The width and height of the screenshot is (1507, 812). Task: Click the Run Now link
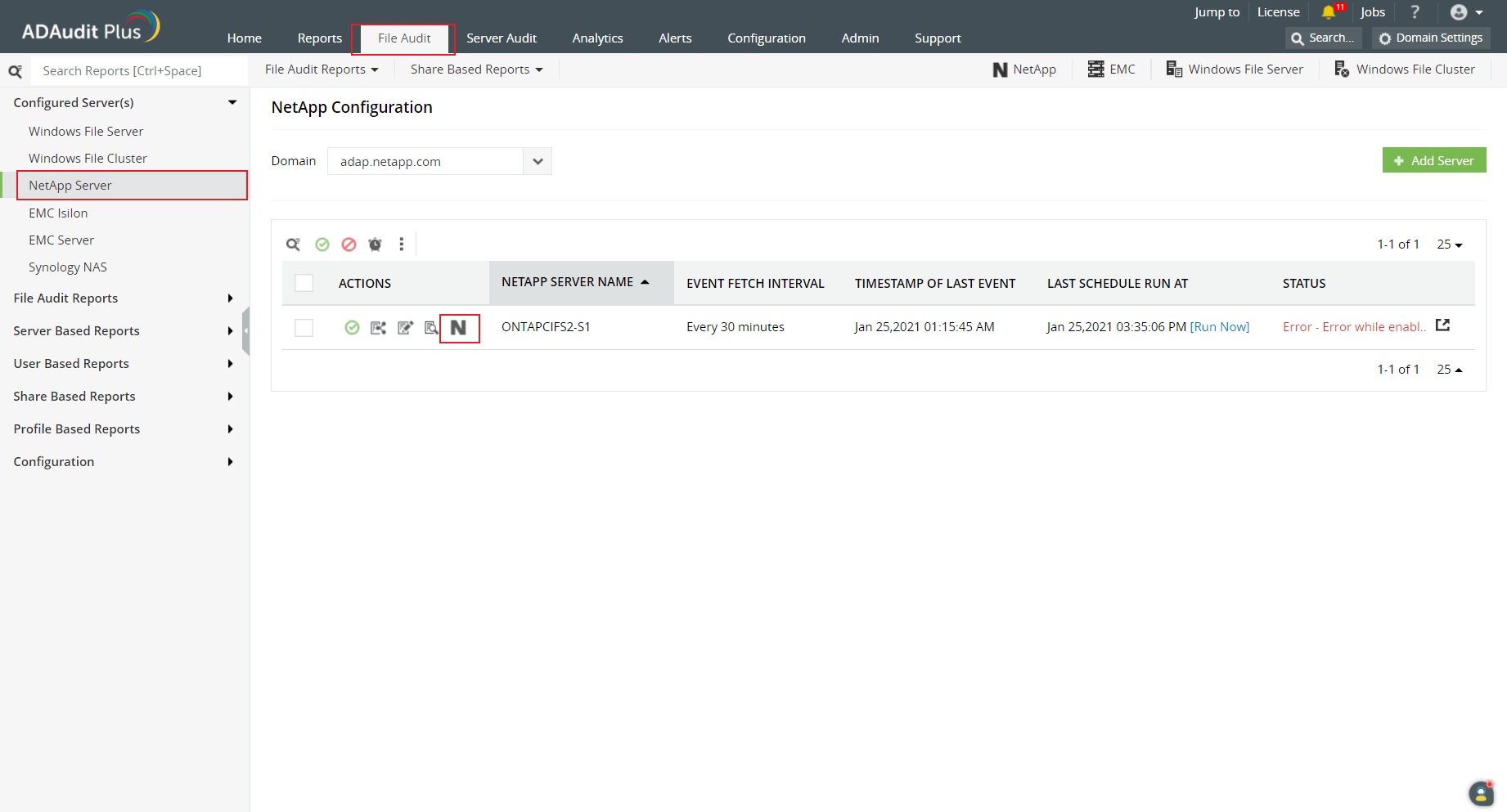[x=1219, y=327]
